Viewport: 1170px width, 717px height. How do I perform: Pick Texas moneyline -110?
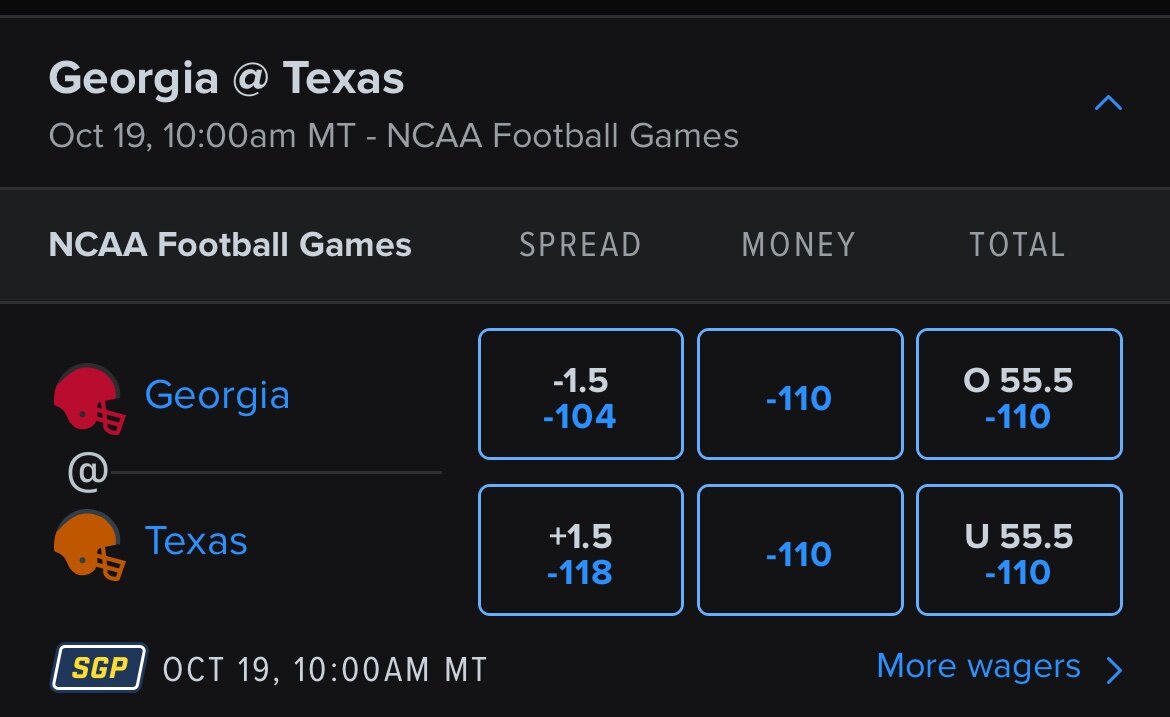800,550
